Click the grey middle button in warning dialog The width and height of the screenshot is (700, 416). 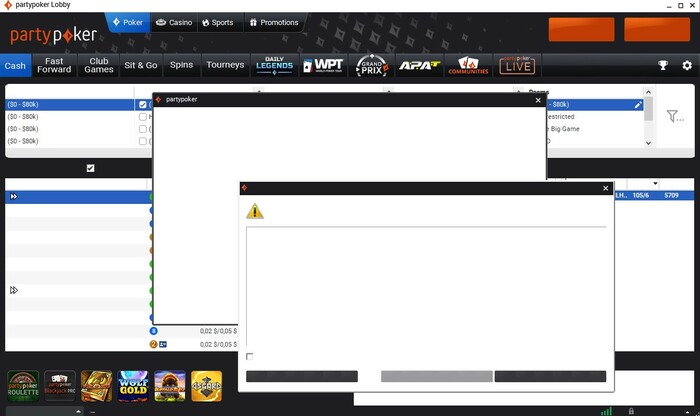[437, 376]
